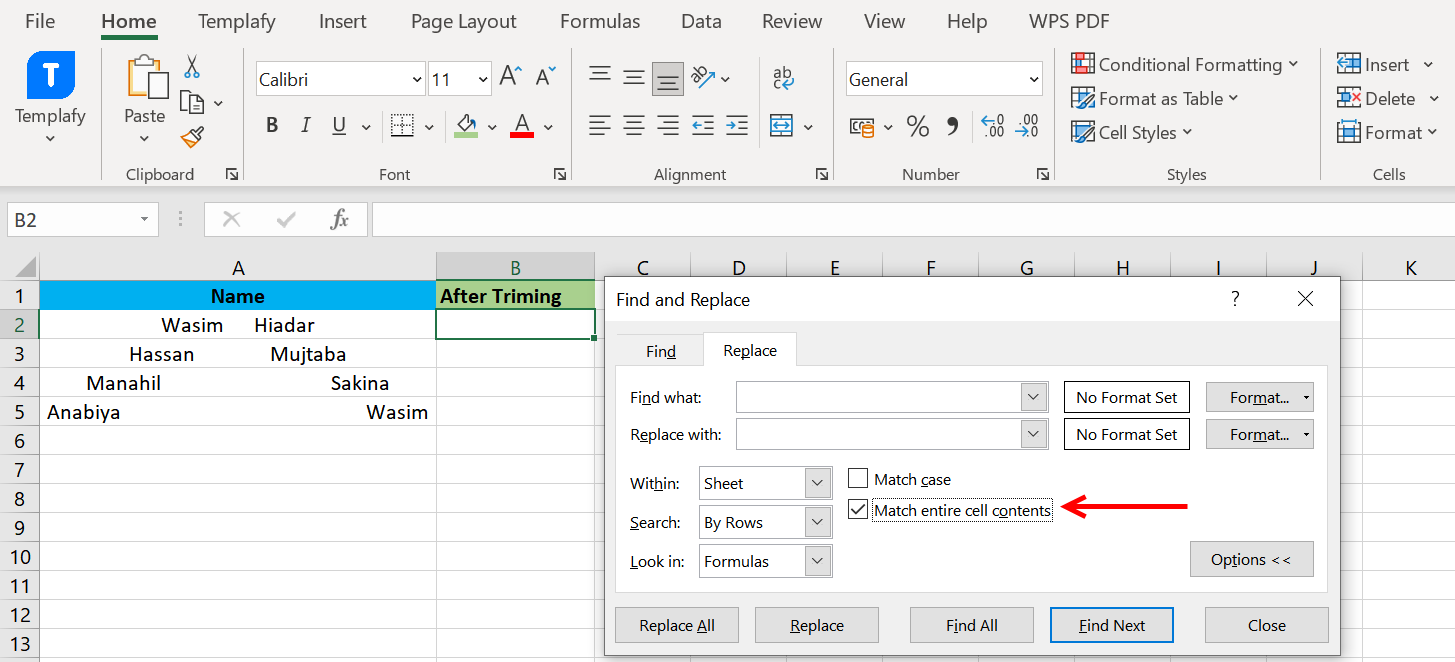Select the Cut (scissors) icon in Clipboard
This screenshot has height=662, width=1455.
click(191, 66)
